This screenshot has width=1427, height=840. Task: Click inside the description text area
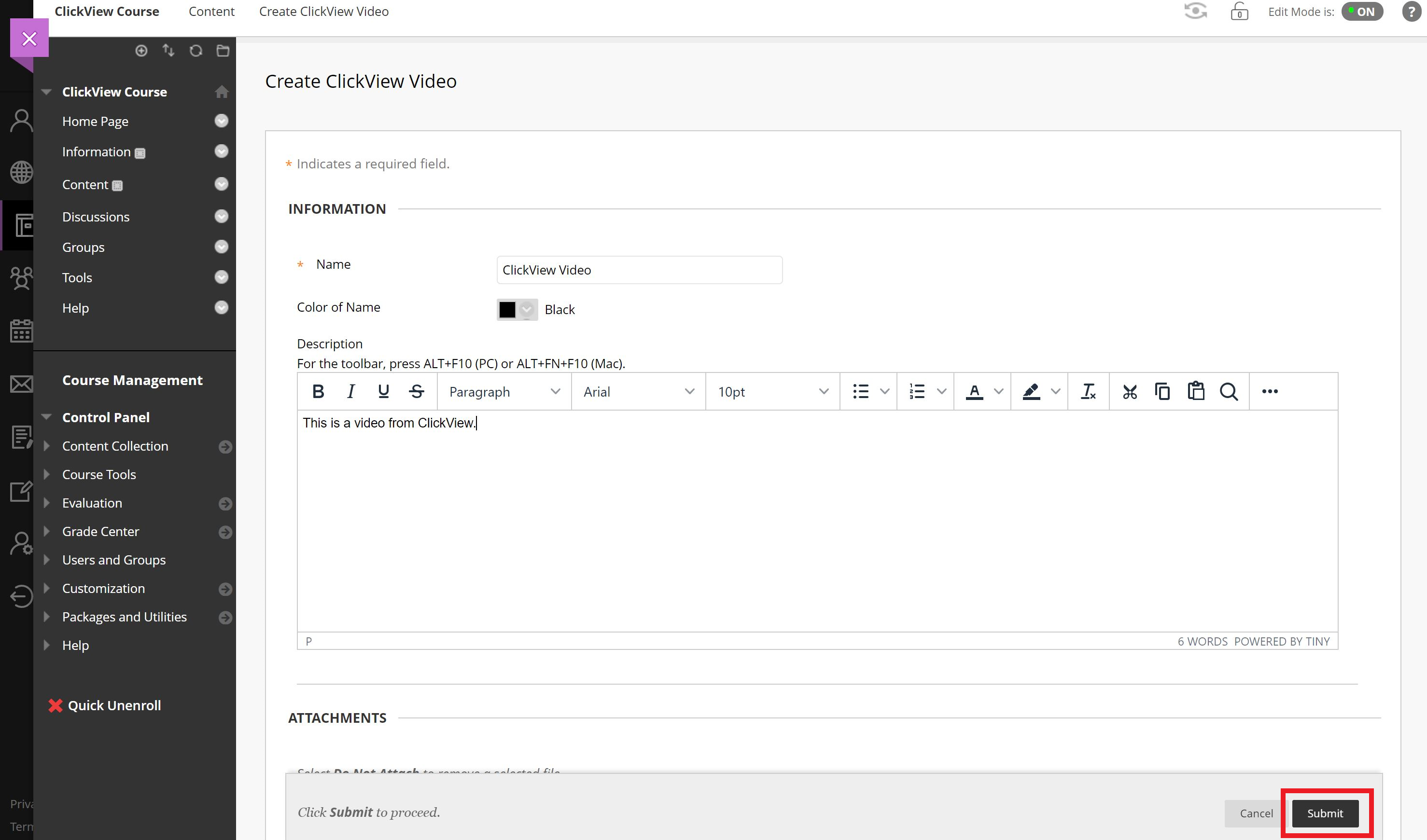coord(817,521)
